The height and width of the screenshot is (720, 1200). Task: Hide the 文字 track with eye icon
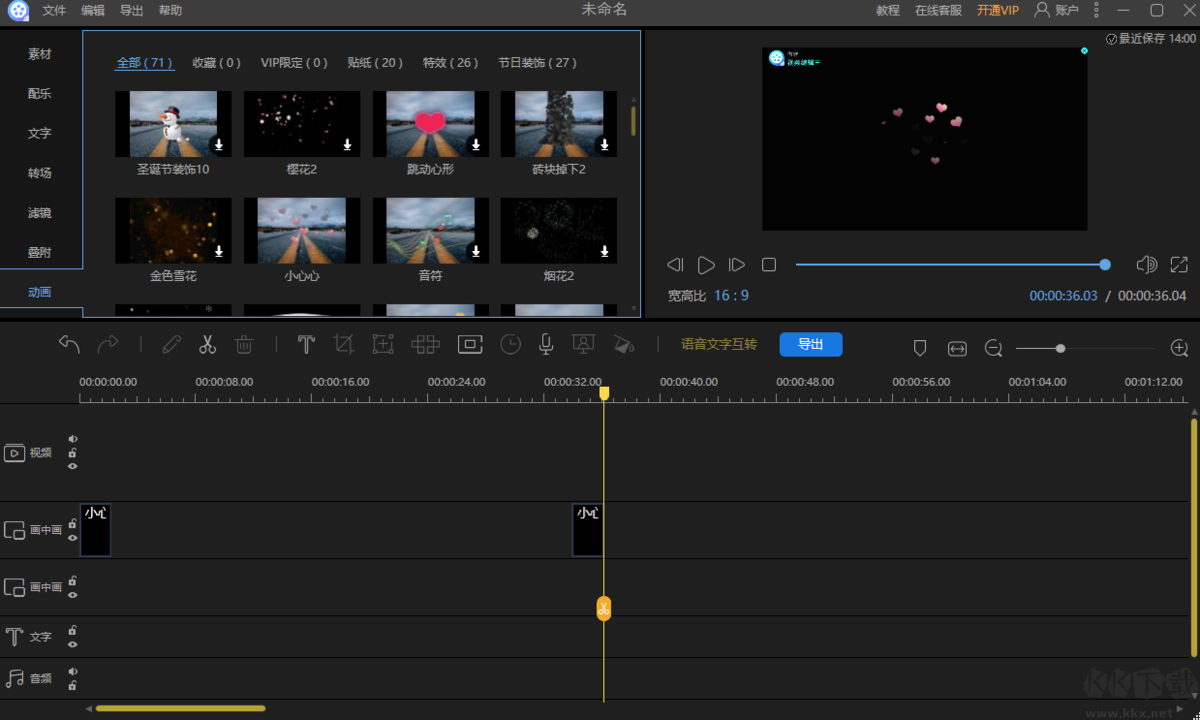[x=73, y=644]
